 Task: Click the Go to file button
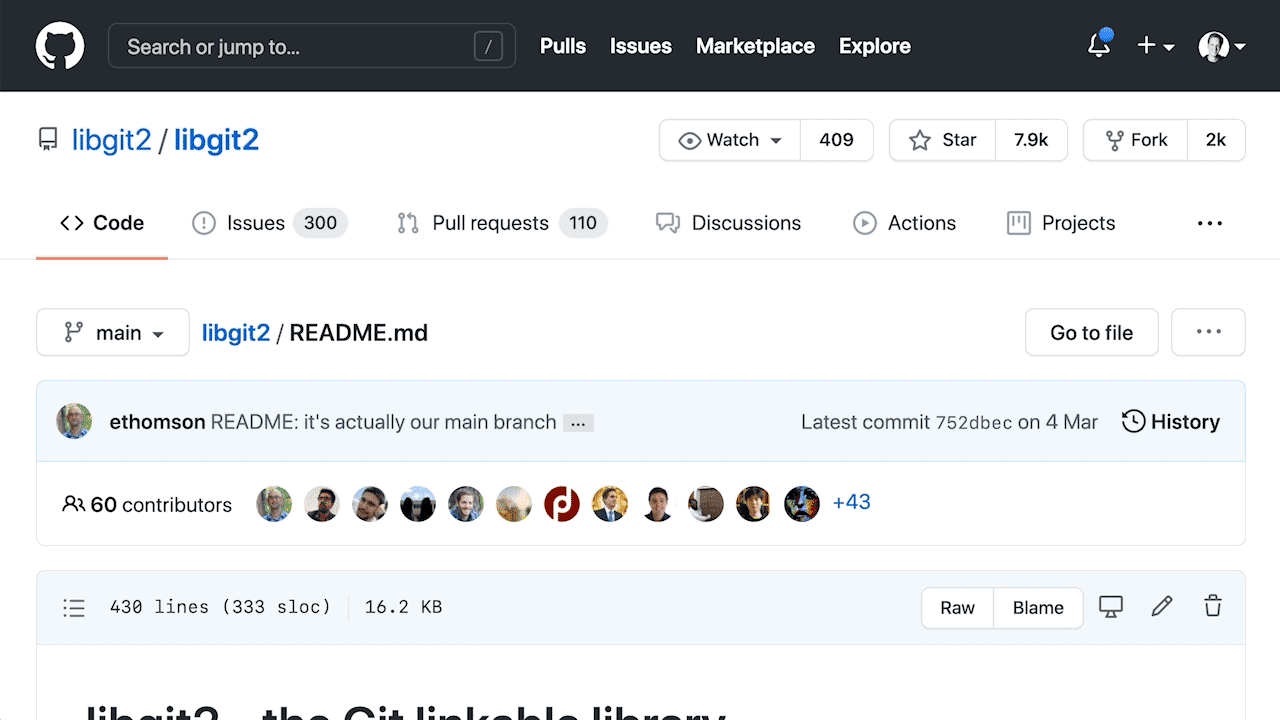tap(1092, 332)
